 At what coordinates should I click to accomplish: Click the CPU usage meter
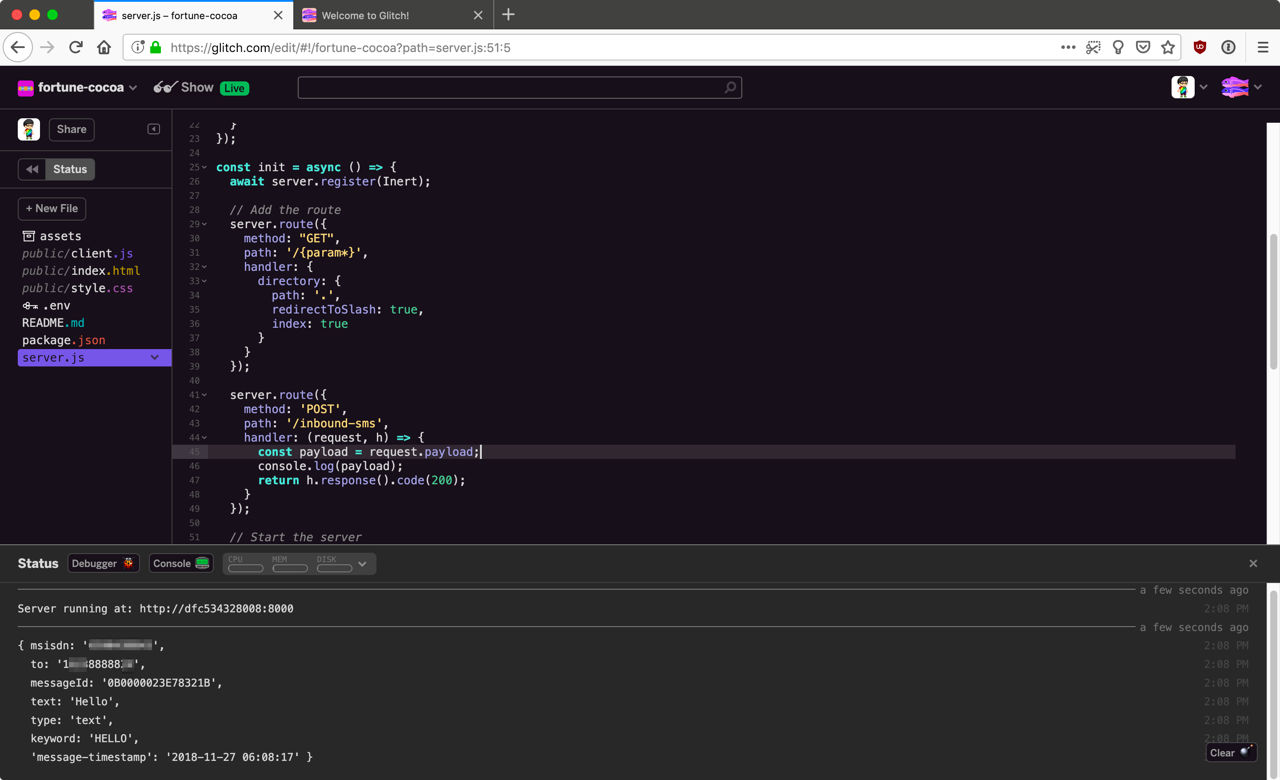[x=246, y=564]
